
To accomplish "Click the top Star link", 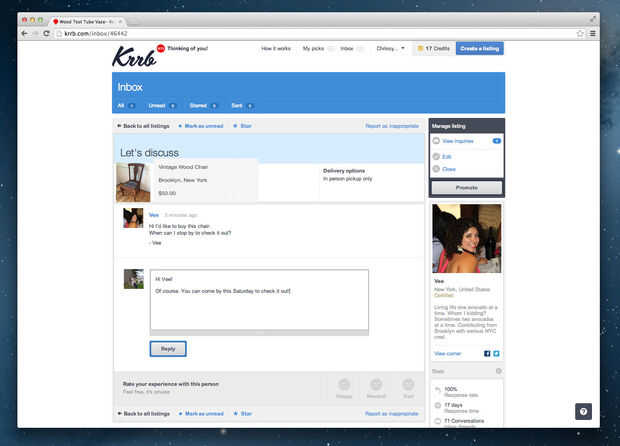I will click(242, 126).
